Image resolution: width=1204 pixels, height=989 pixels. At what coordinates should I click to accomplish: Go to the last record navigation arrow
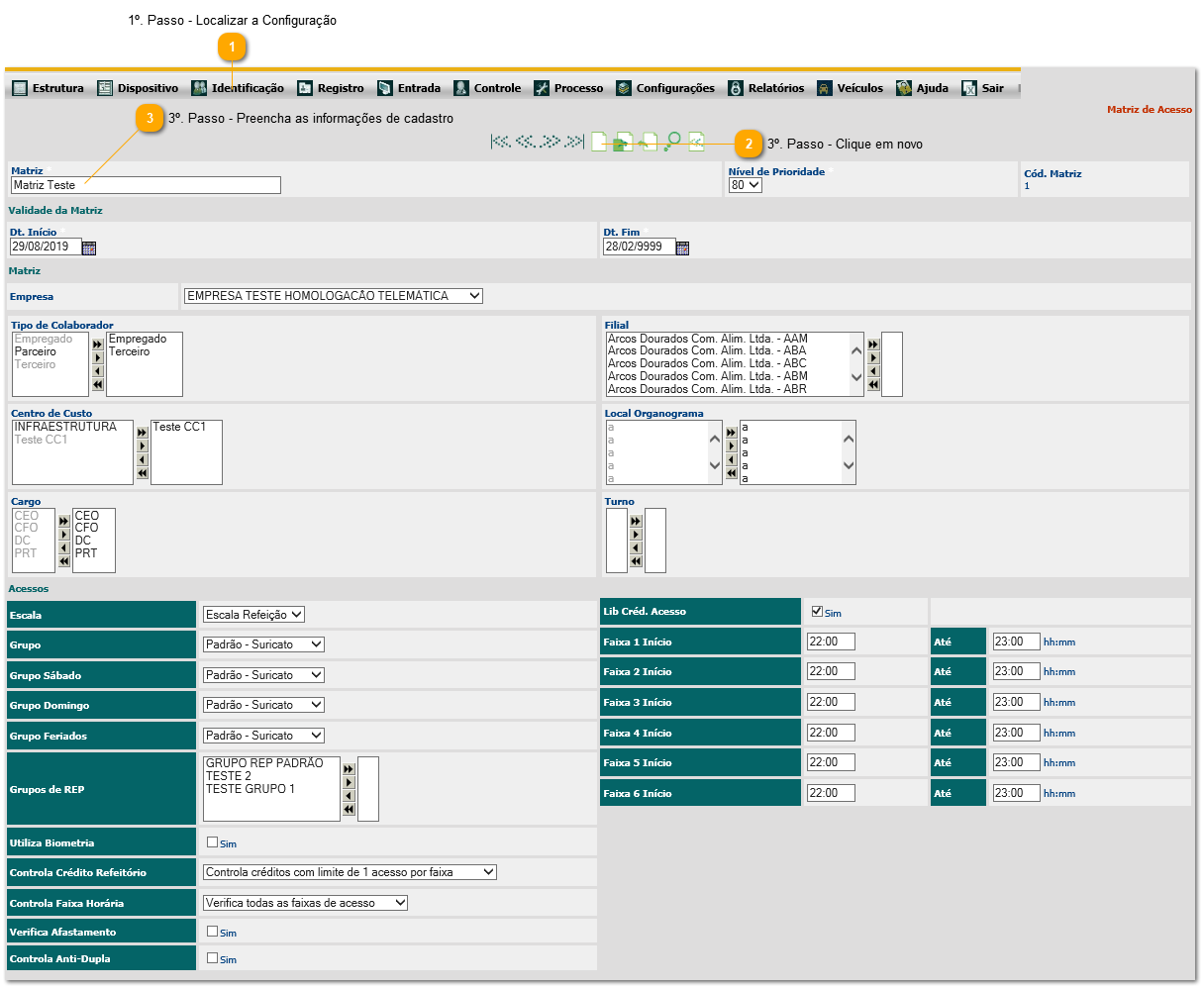point(574,143)
